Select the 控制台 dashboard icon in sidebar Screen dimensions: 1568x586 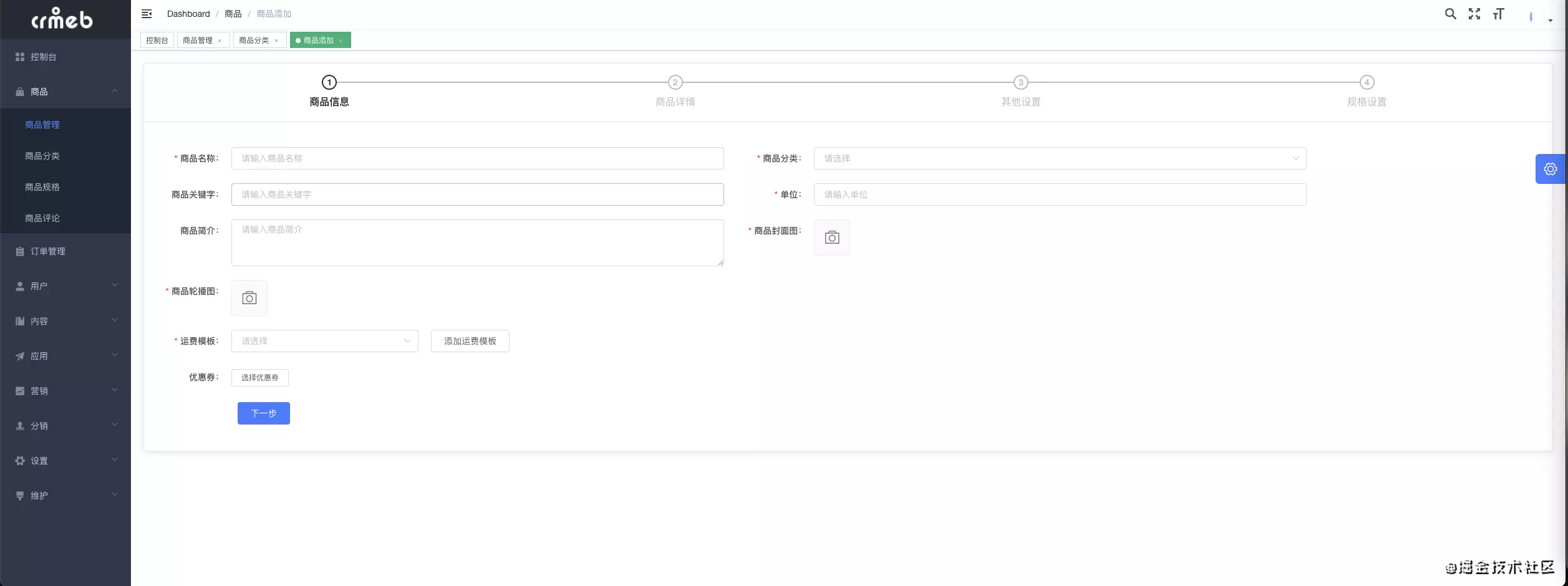[x=20, y=57]
